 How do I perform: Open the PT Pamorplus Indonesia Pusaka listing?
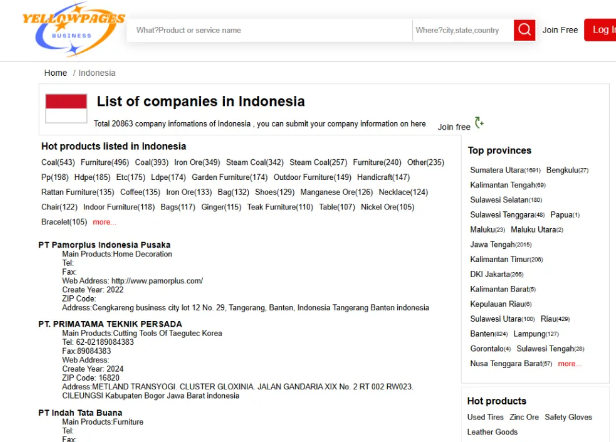104,245
